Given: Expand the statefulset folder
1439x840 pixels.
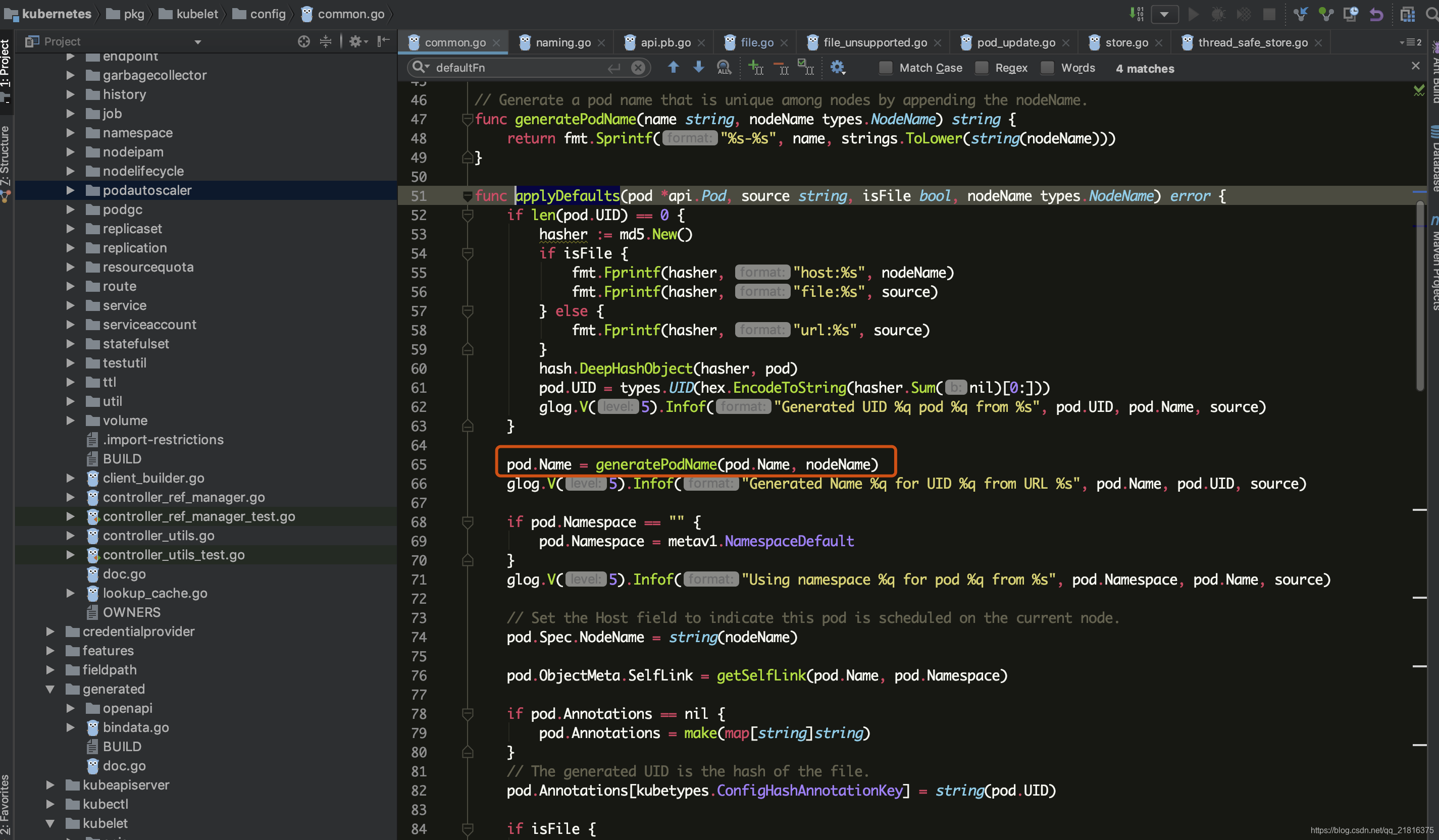Looking at the screenshot, I should (x=70, y=344).
